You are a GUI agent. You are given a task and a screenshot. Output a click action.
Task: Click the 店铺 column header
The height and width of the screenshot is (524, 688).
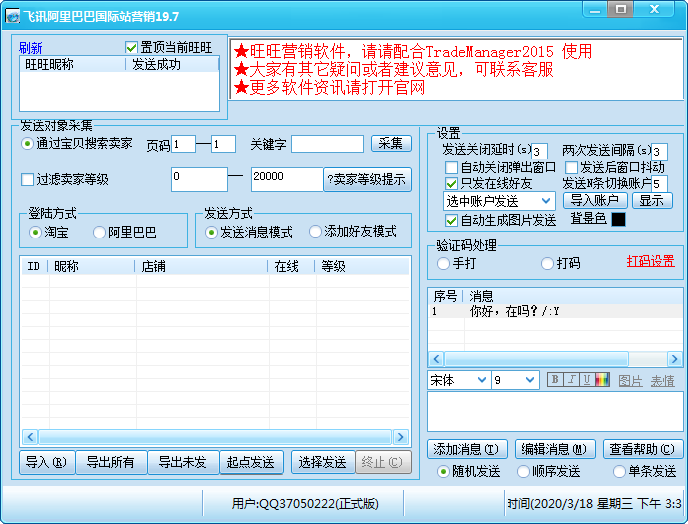click(200, 267)
